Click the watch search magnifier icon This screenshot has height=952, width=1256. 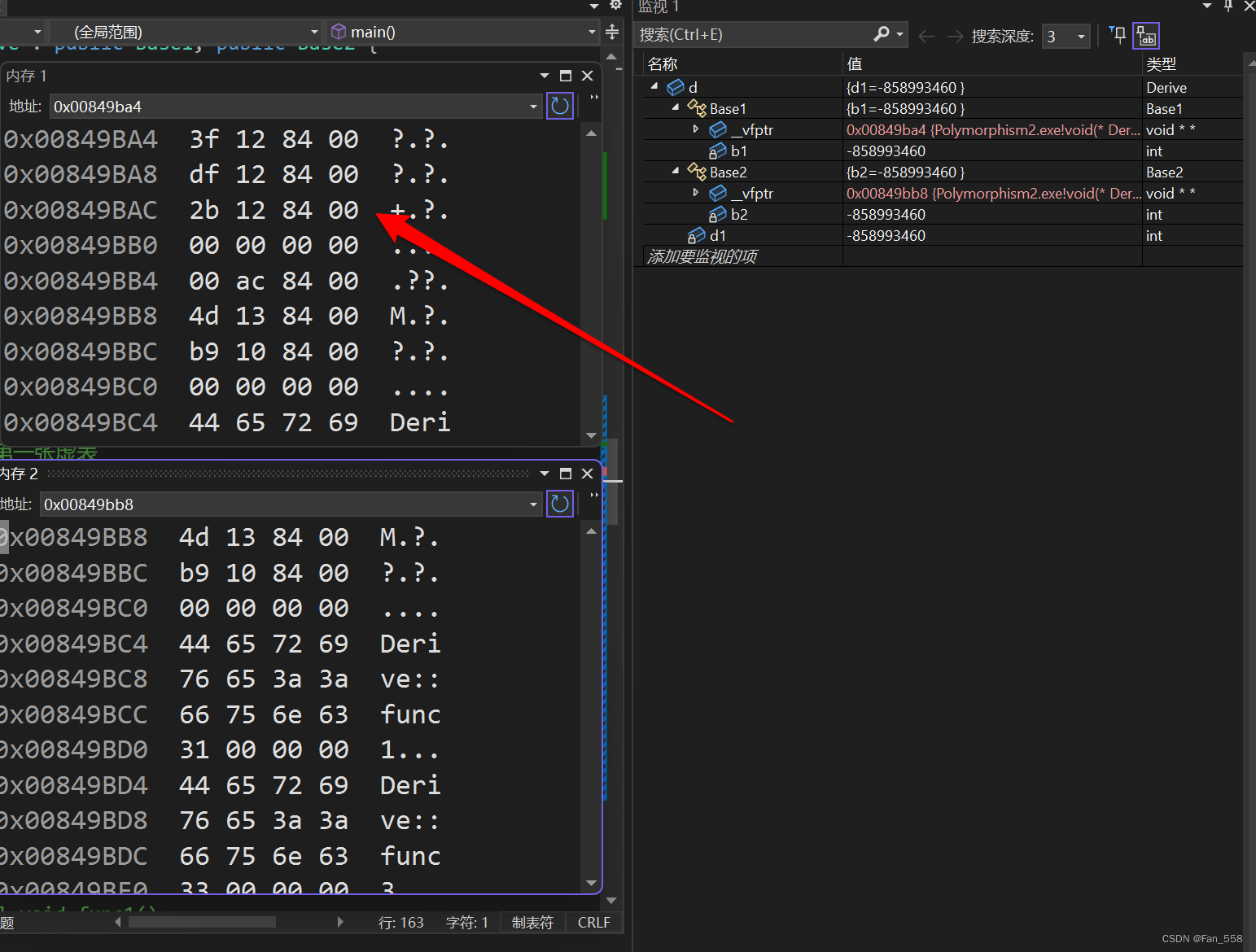[882, 34]
